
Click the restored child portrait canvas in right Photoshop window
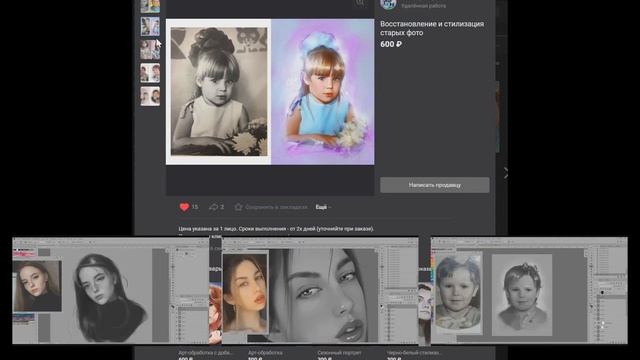(522, 295)
